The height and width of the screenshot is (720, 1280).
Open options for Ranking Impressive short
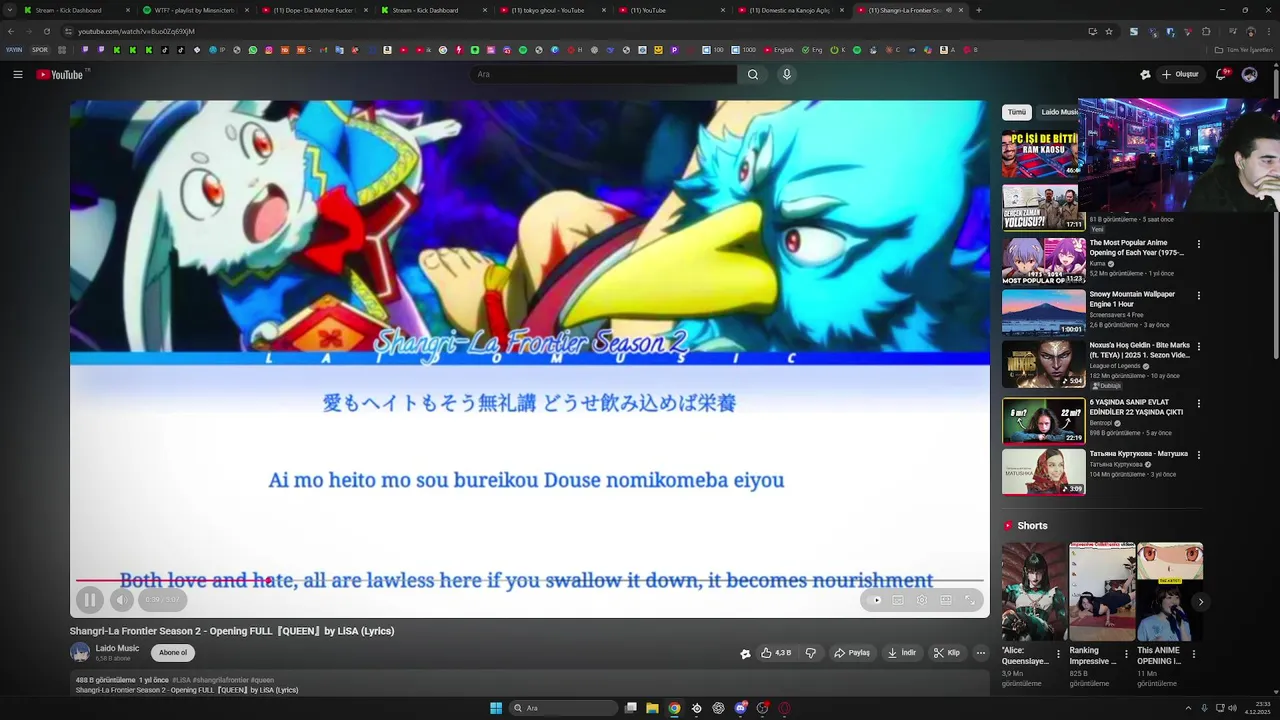tap(1126, 654)
